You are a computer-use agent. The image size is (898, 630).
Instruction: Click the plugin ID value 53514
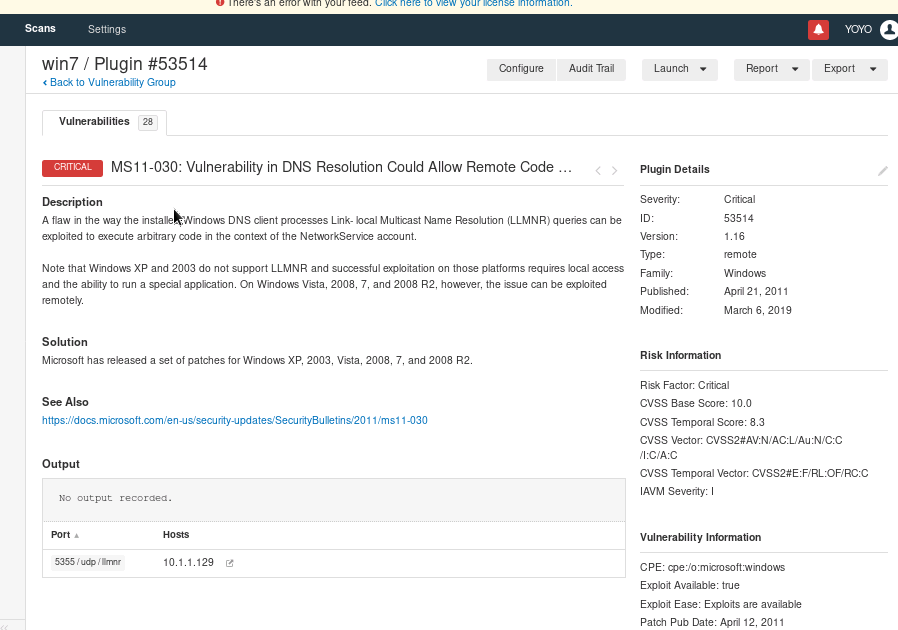[x=739, y=219]
